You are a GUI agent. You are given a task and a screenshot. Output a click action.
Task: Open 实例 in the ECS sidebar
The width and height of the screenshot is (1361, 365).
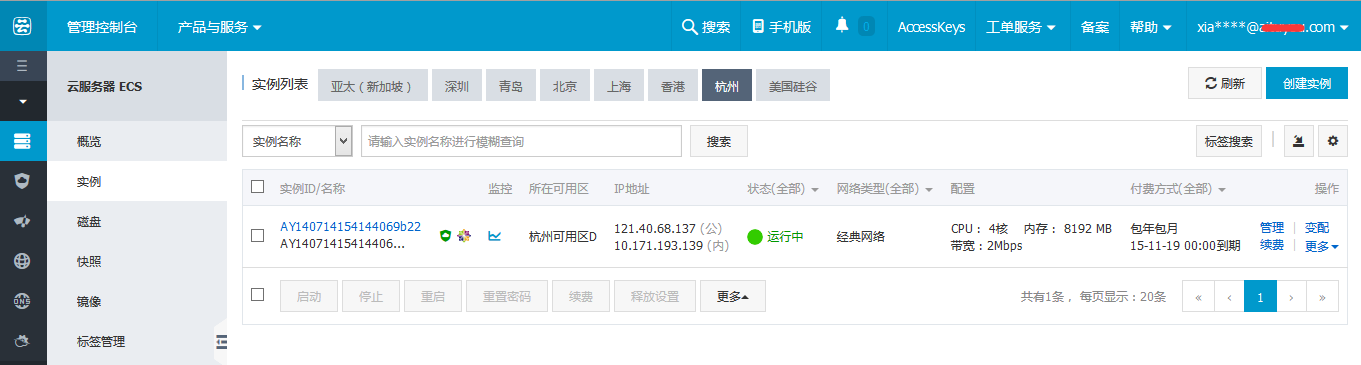pyautogui.click(x=137, y=181)
